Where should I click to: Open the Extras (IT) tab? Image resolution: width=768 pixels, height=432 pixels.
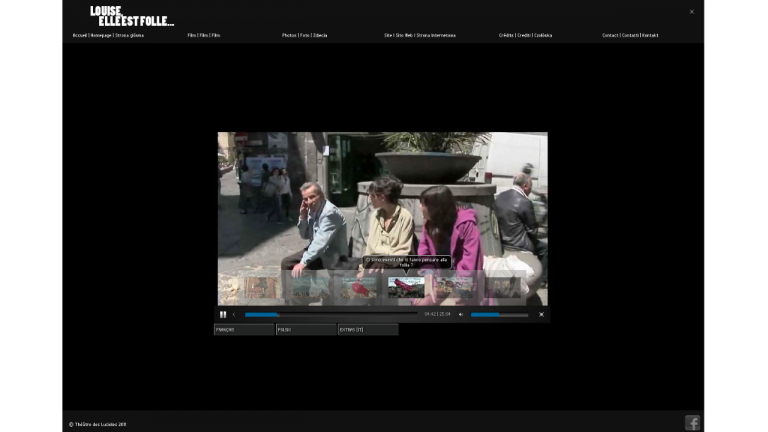point(367,329)
